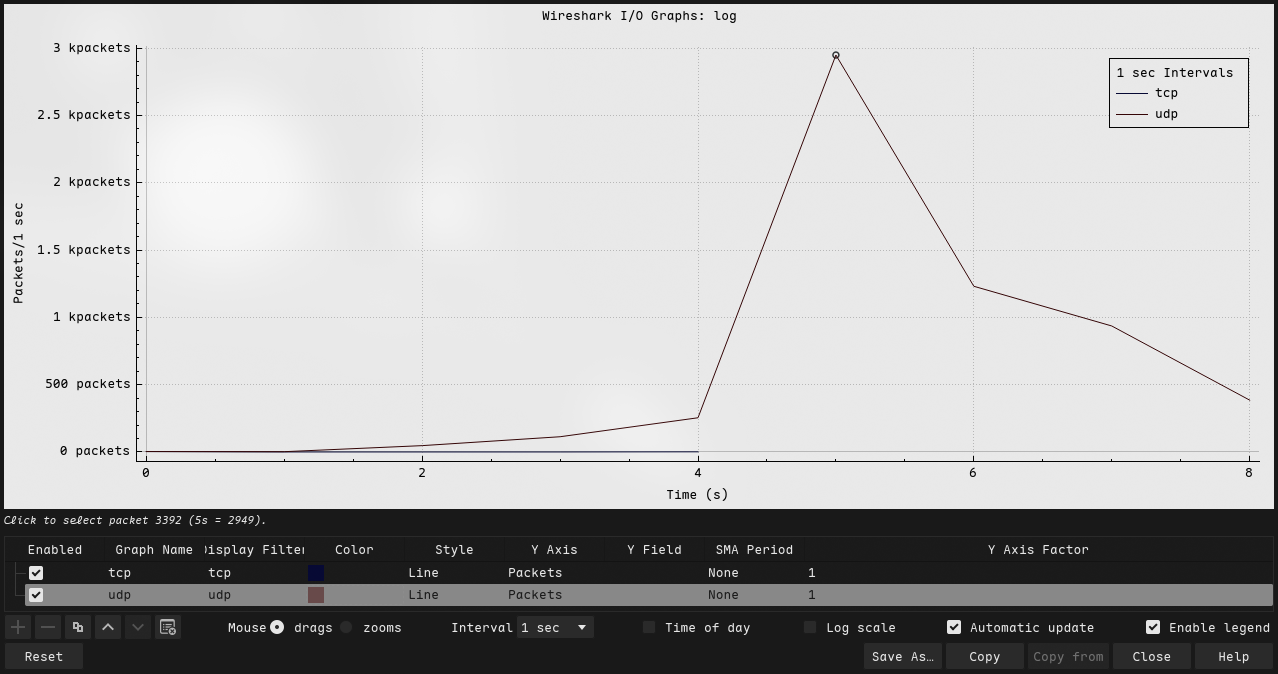Screen dimensions: 1278x674
Task: Move selected graph up with arrow icon
Action: click(x=108, y=627)
